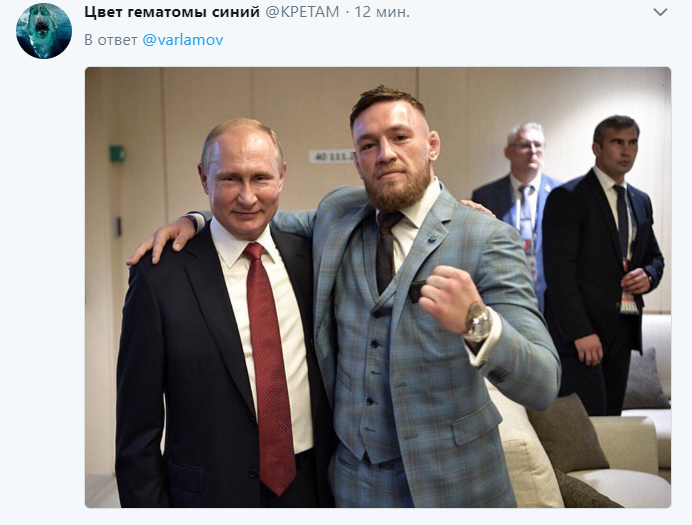Open the tweet author's round avatar

(x=44, y=31)
